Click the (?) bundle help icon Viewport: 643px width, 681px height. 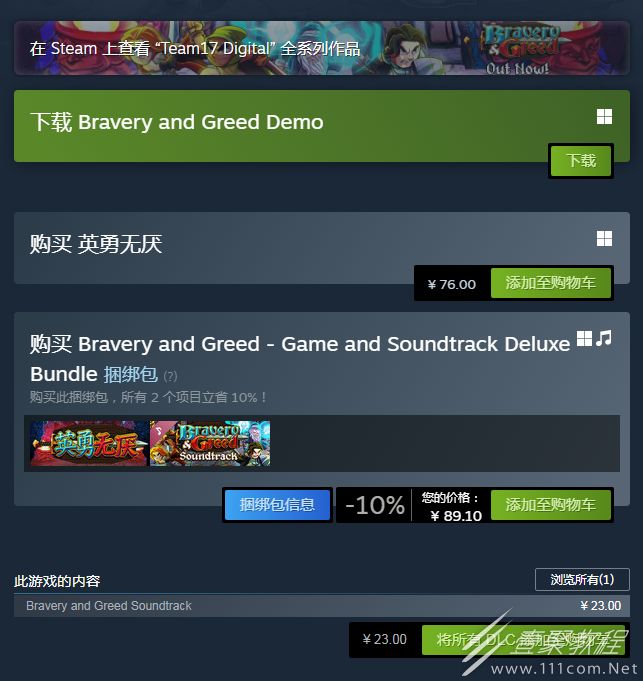coord(170,376)
